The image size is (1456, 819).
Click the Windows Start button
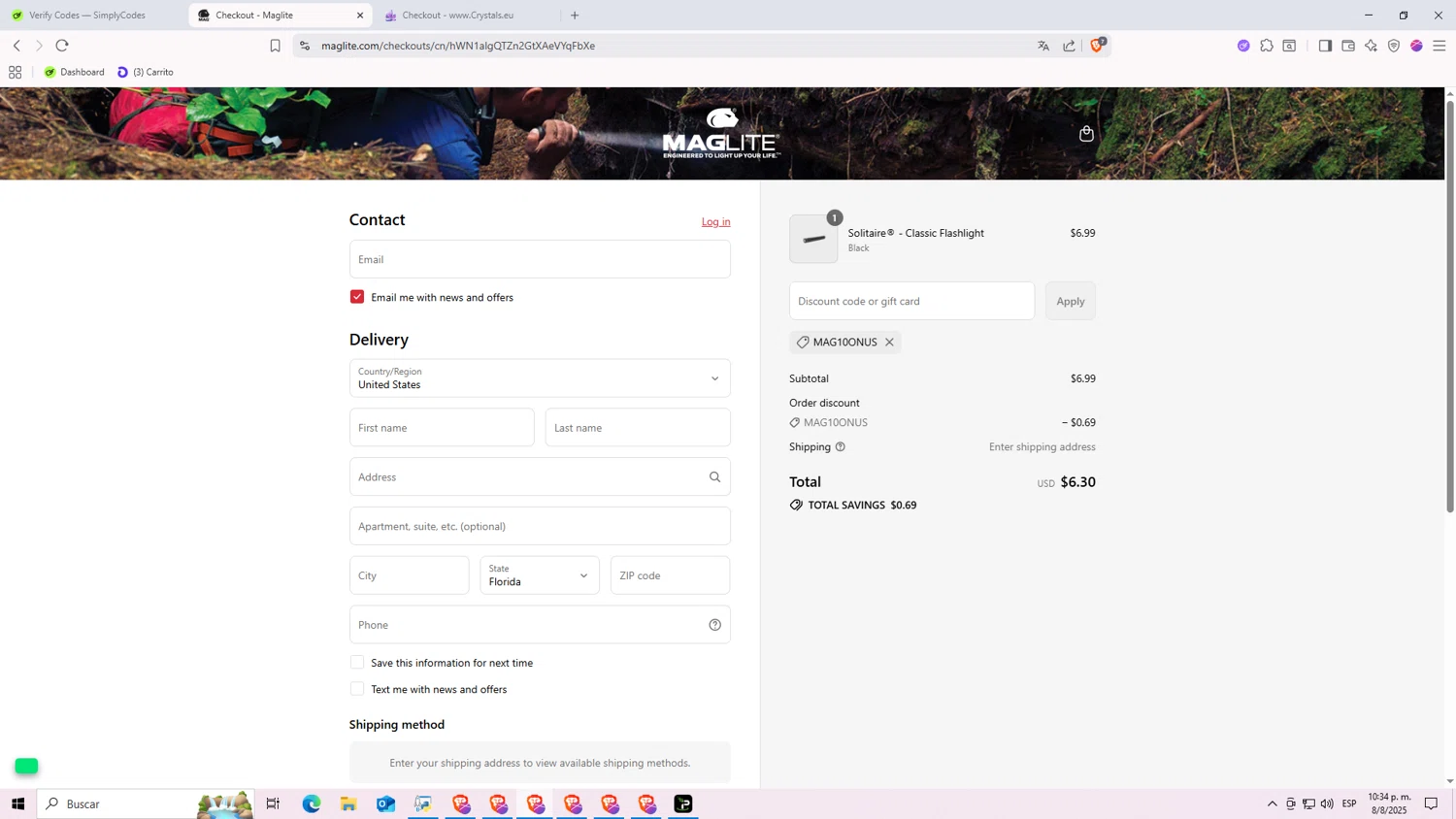(17, 803)
